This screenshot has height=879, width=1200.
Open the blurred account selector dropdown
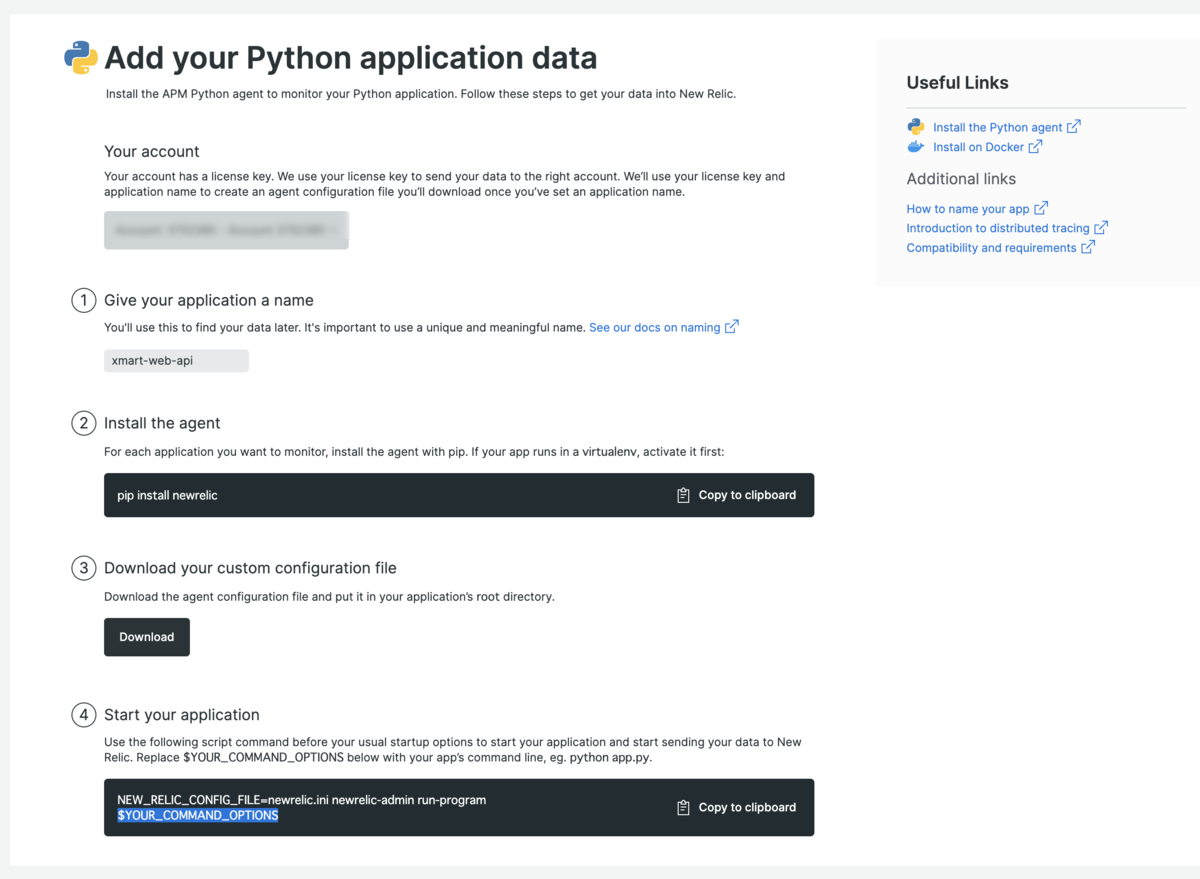coord(226,230)
